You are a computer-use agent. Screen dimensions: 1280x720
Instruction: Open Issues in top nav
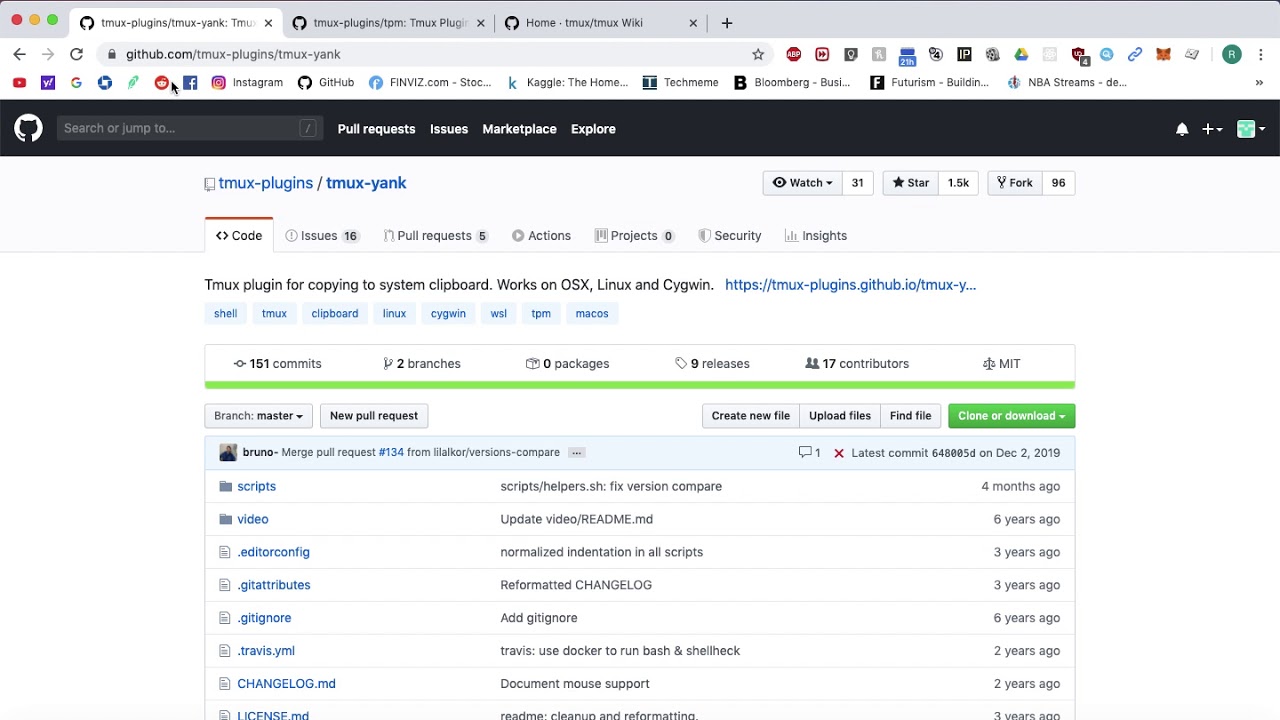(x=449, y=129)
